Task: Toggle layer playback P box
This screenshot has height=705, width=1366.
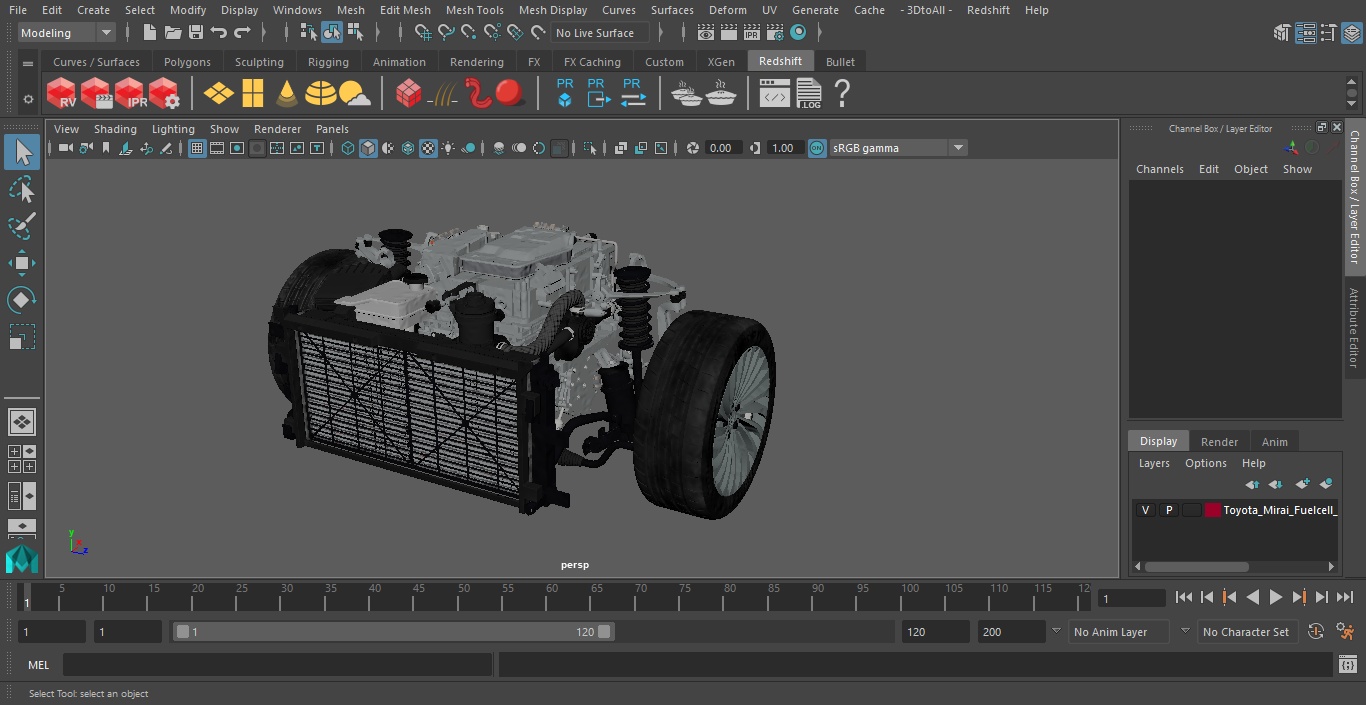Action: click(x=1168, y=510)
